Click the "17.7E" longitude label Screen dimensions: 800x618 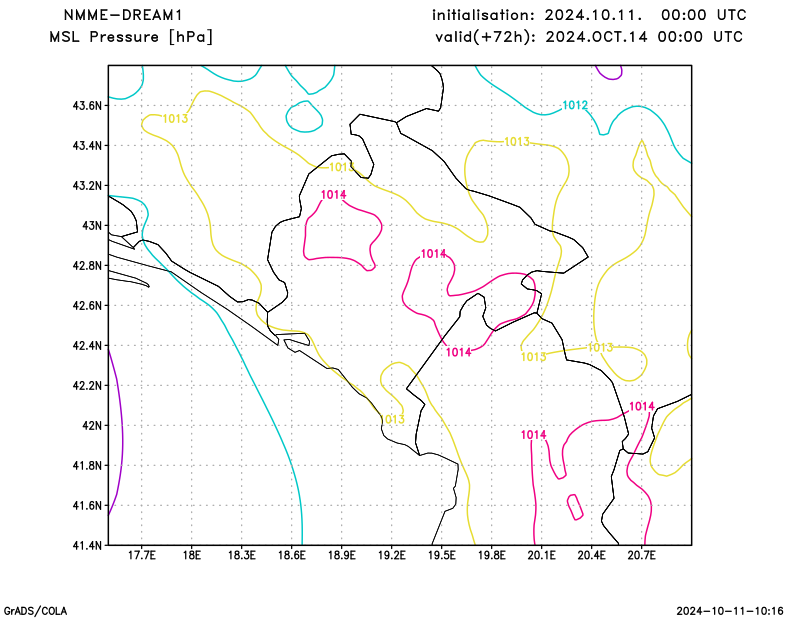[142, 555]
